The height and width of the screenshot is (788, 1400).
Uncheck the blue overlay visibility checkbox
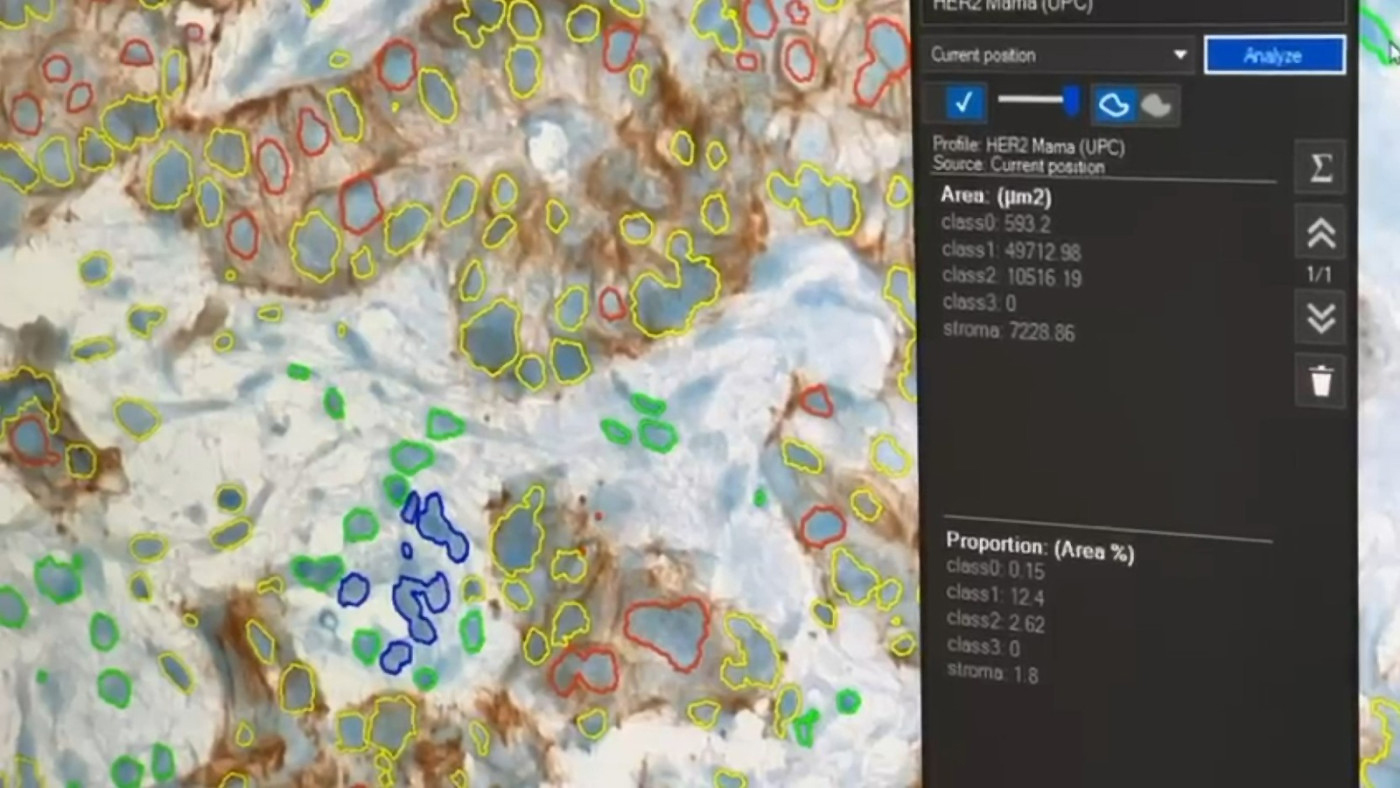click(x=964, y=102)
